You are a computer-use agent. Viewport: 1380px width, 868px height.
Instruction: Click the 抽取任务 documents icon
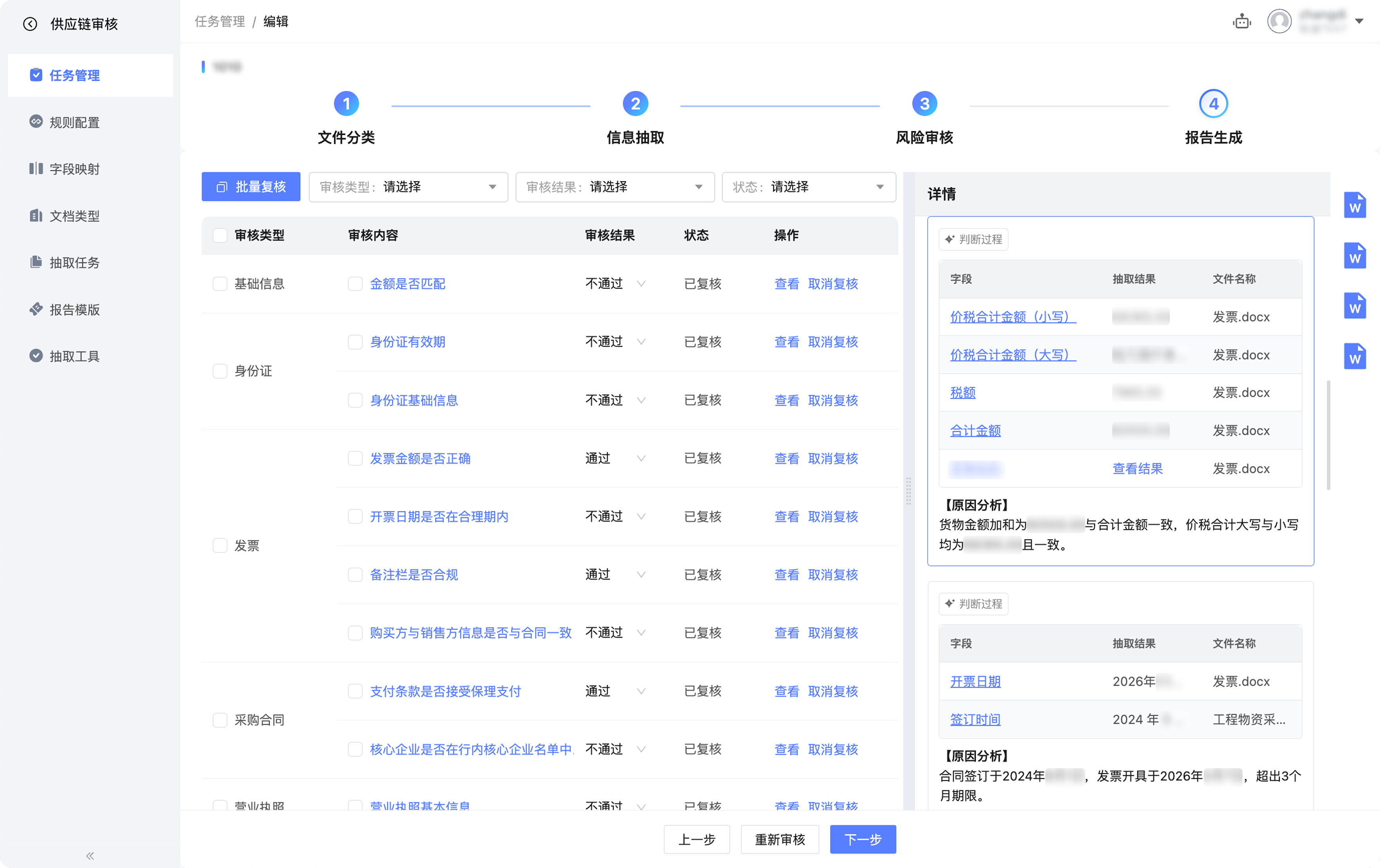coord(36,262)
